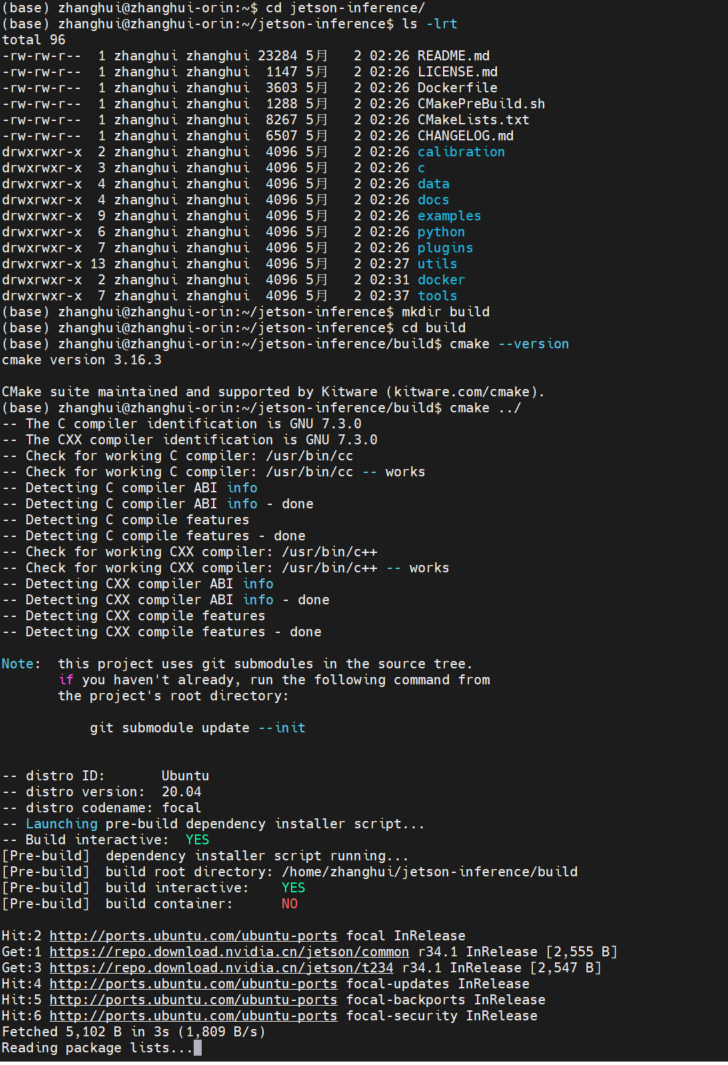Click the "git submodule update --init" command text
This screenshot has height=1065, width=728.
[x=197, y=728]
